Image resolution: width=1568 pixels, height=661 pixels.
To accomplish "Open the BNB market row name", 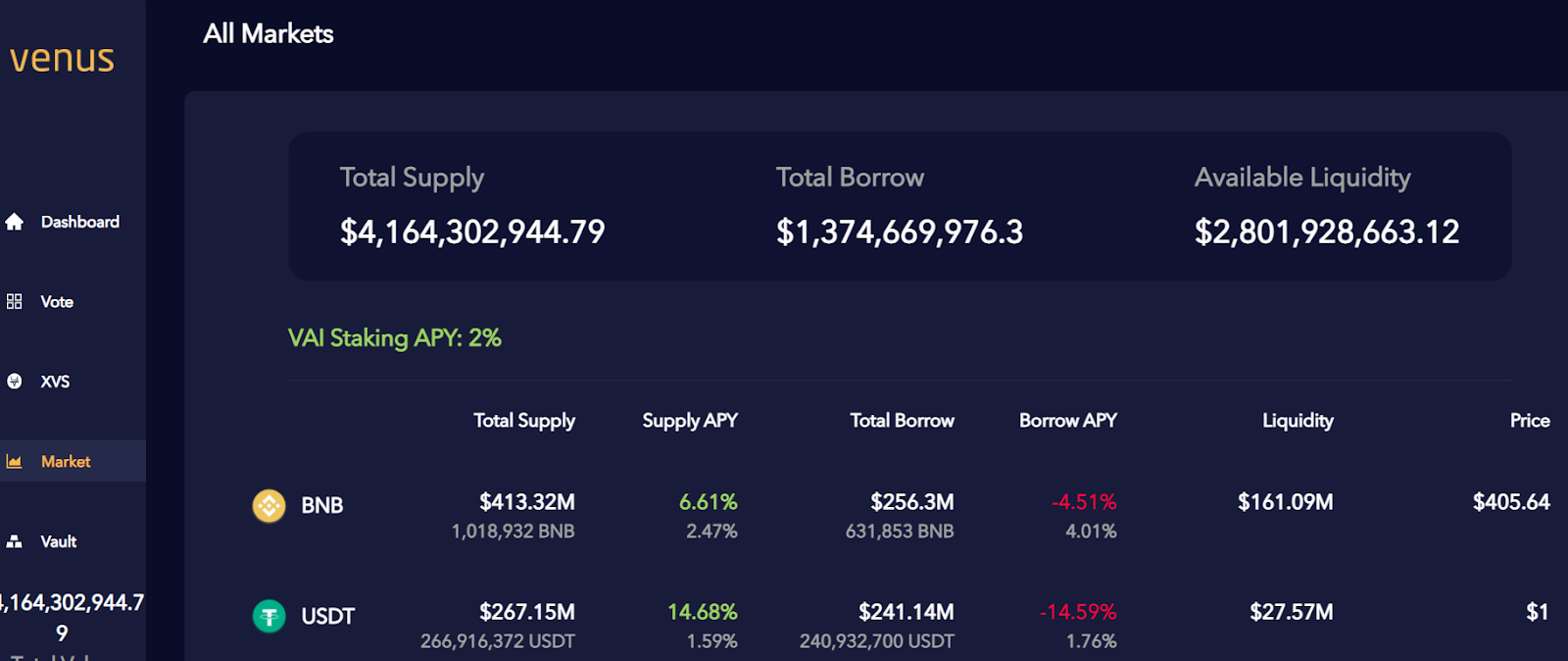I will [321, 506].
